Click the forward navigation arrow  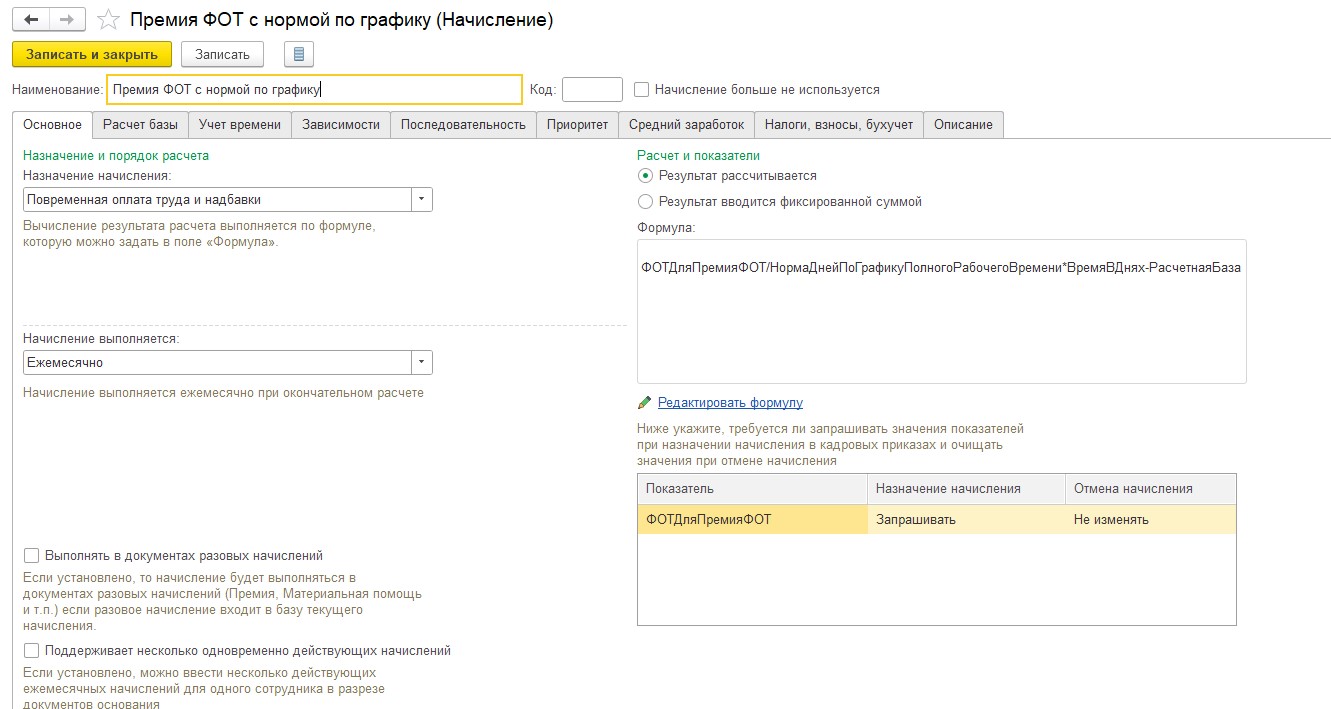tap(67, 20)
